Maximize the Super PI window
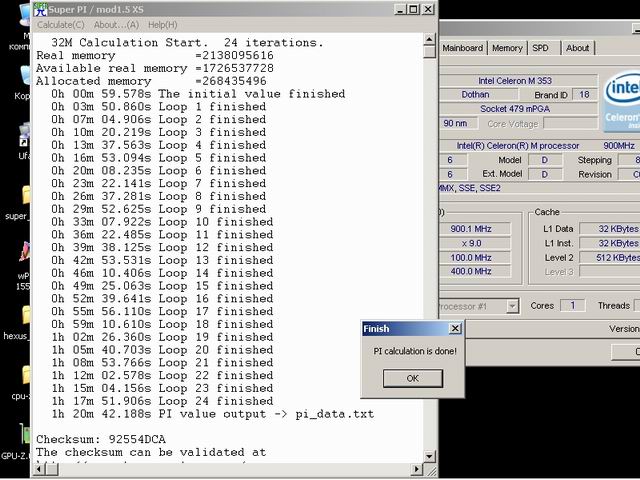The height and width of the screenshot is (480, 640). point(413,9)
